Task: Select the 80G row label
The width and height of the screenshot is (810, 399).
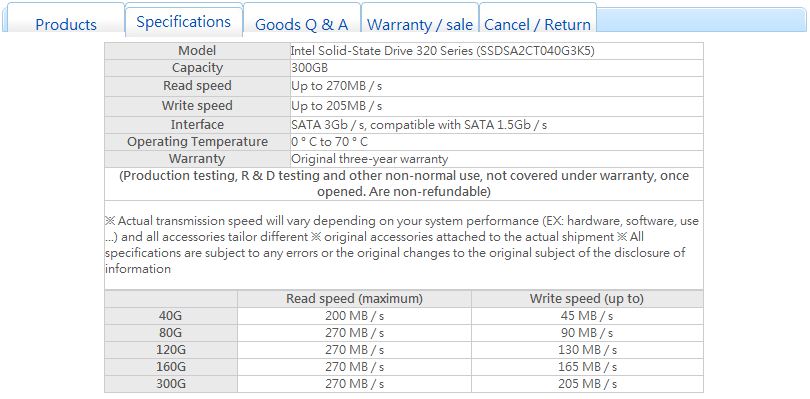Action: 171,333
